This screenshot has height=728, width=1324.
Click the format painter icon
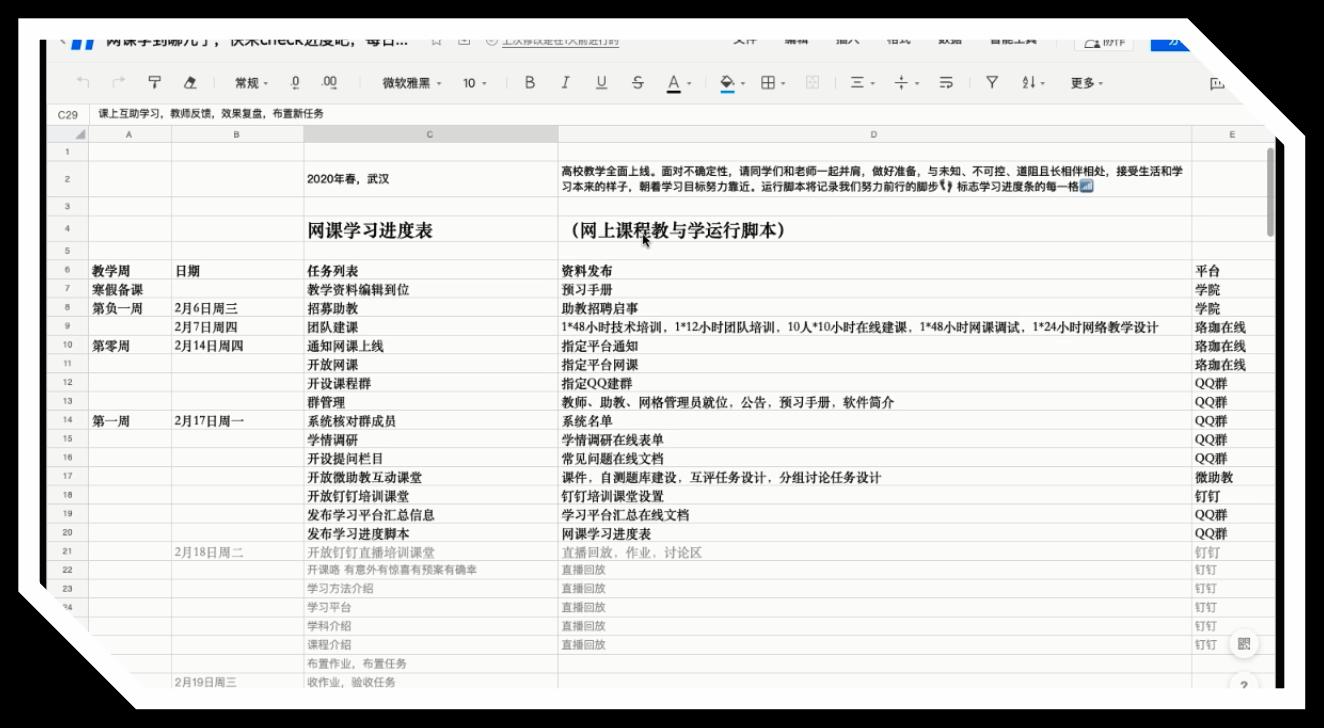pos(154,83)
